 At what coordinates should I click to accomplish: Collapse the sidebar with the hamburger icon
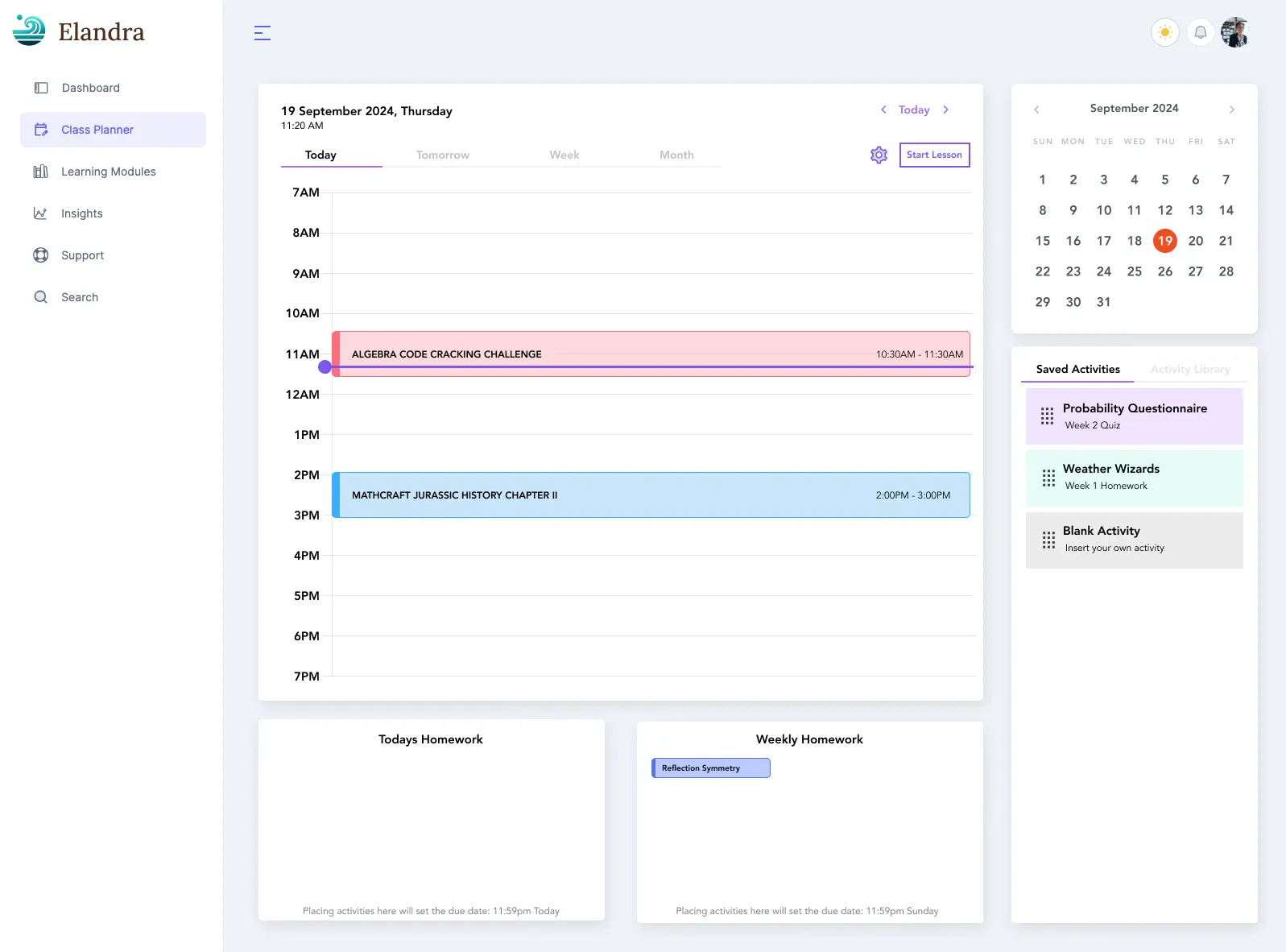[x=263, y=33]
